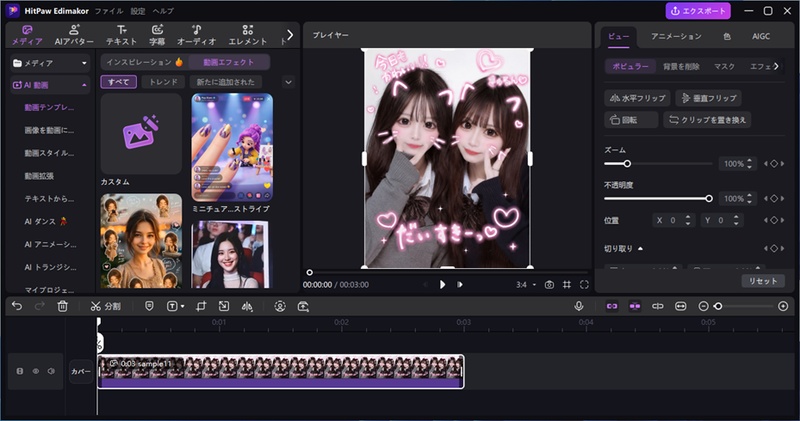800x421 pixels.
Task: Open the カスタム custom template tile
Action: coord(141,134)
